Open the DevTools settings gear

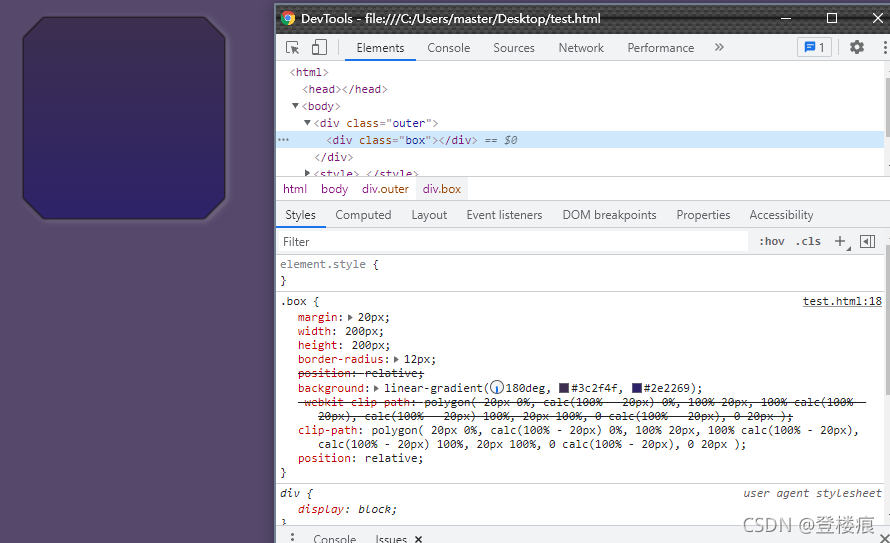[x=857, y=47]
